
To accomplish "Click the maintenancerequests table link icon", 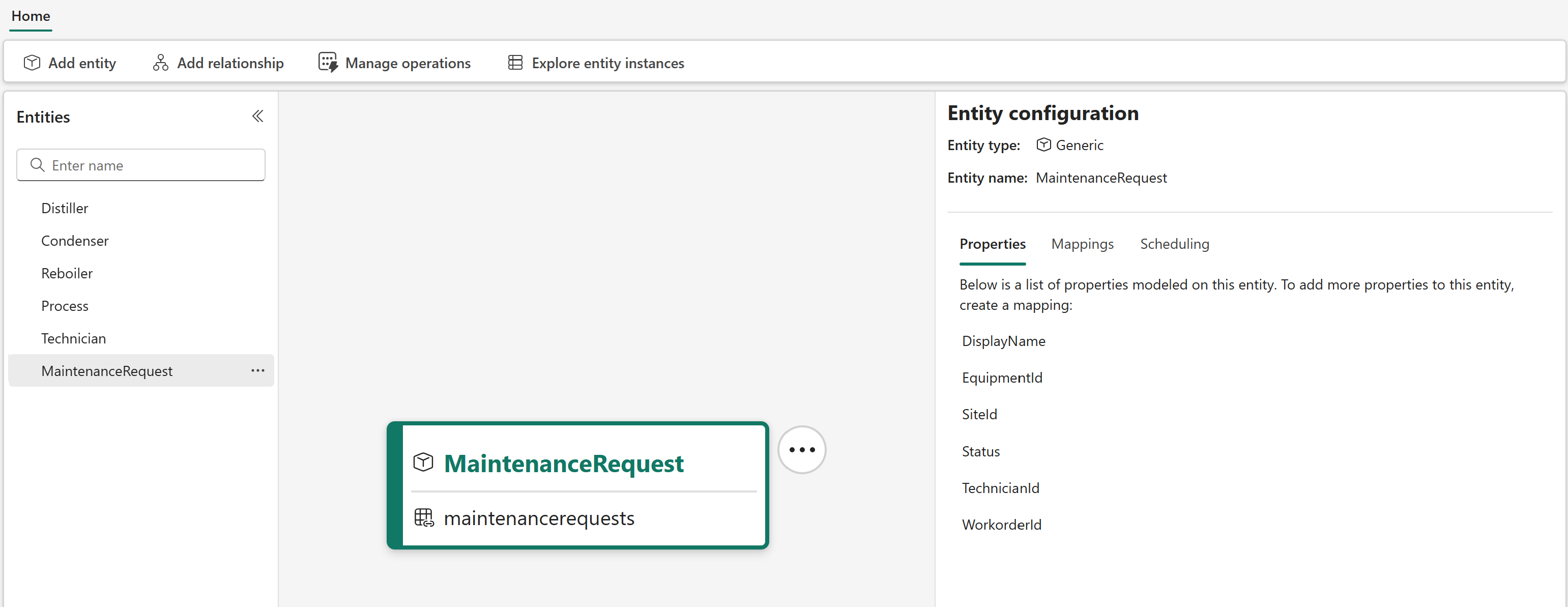I will pyautogui.click(x=424, y=517).
